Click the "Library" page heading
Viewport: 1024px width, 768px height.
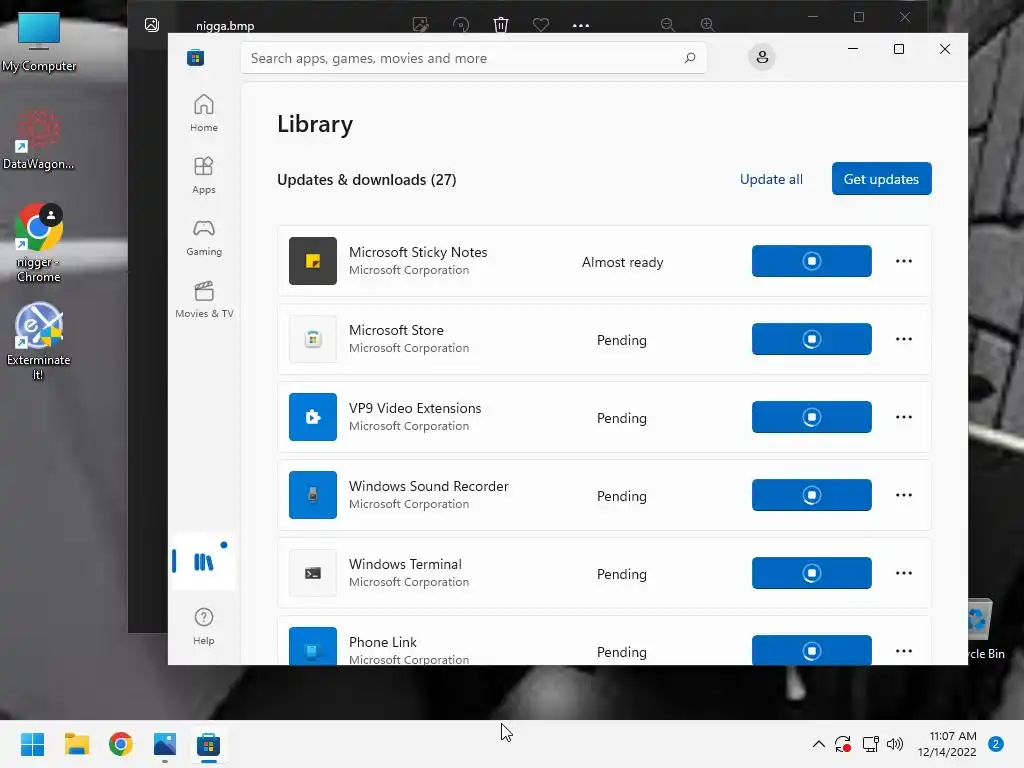(315, 124)
